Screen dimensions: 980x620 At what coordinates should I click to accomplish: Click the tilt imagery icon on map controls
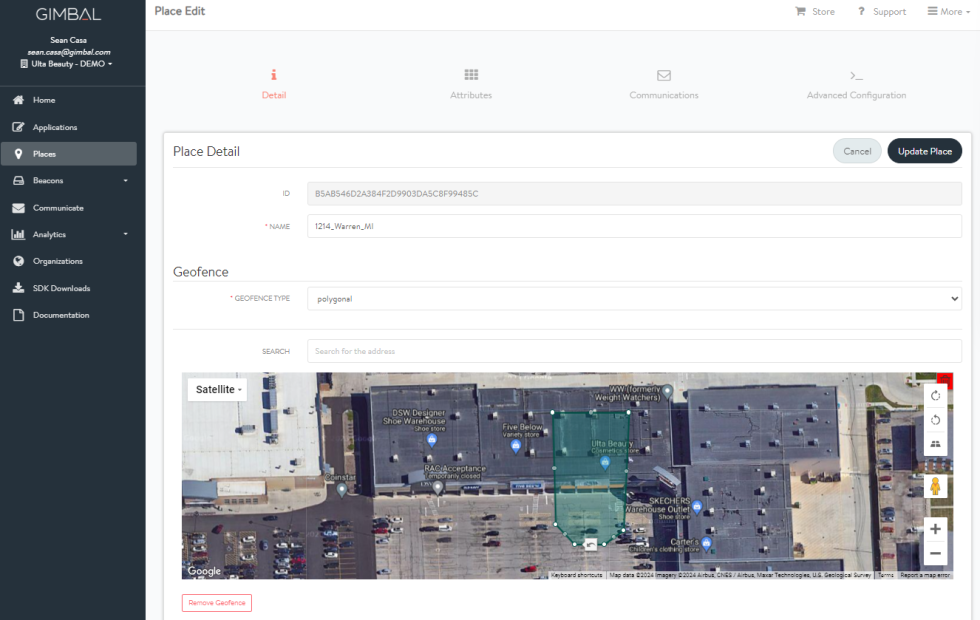[935, 443]
